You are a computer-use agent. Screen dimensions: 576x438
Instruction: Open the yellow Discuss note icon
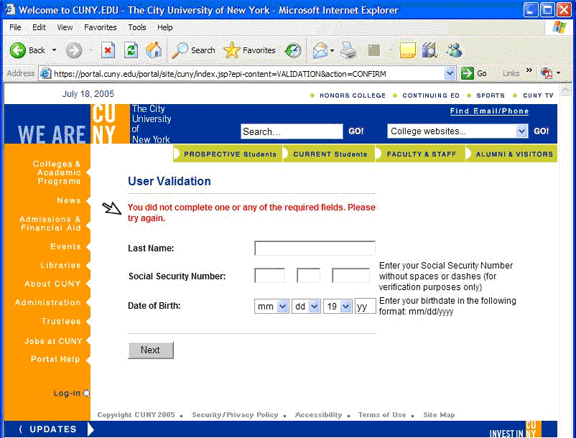408,50
